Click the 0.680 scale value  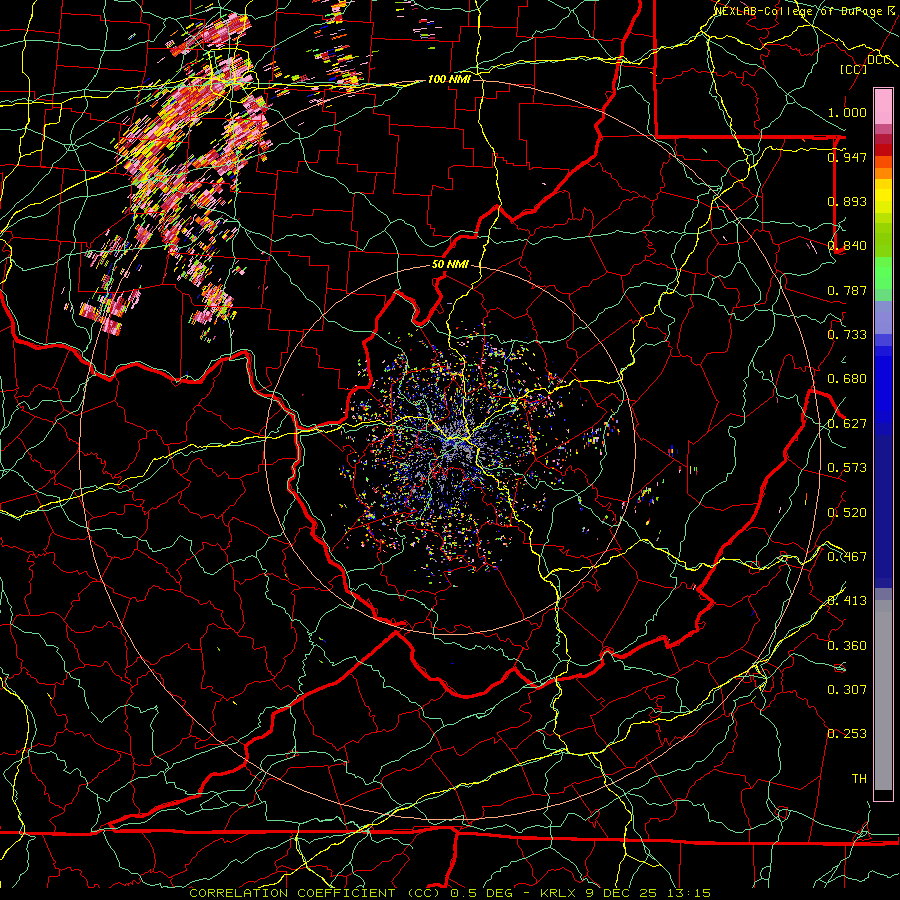(847, 379)
